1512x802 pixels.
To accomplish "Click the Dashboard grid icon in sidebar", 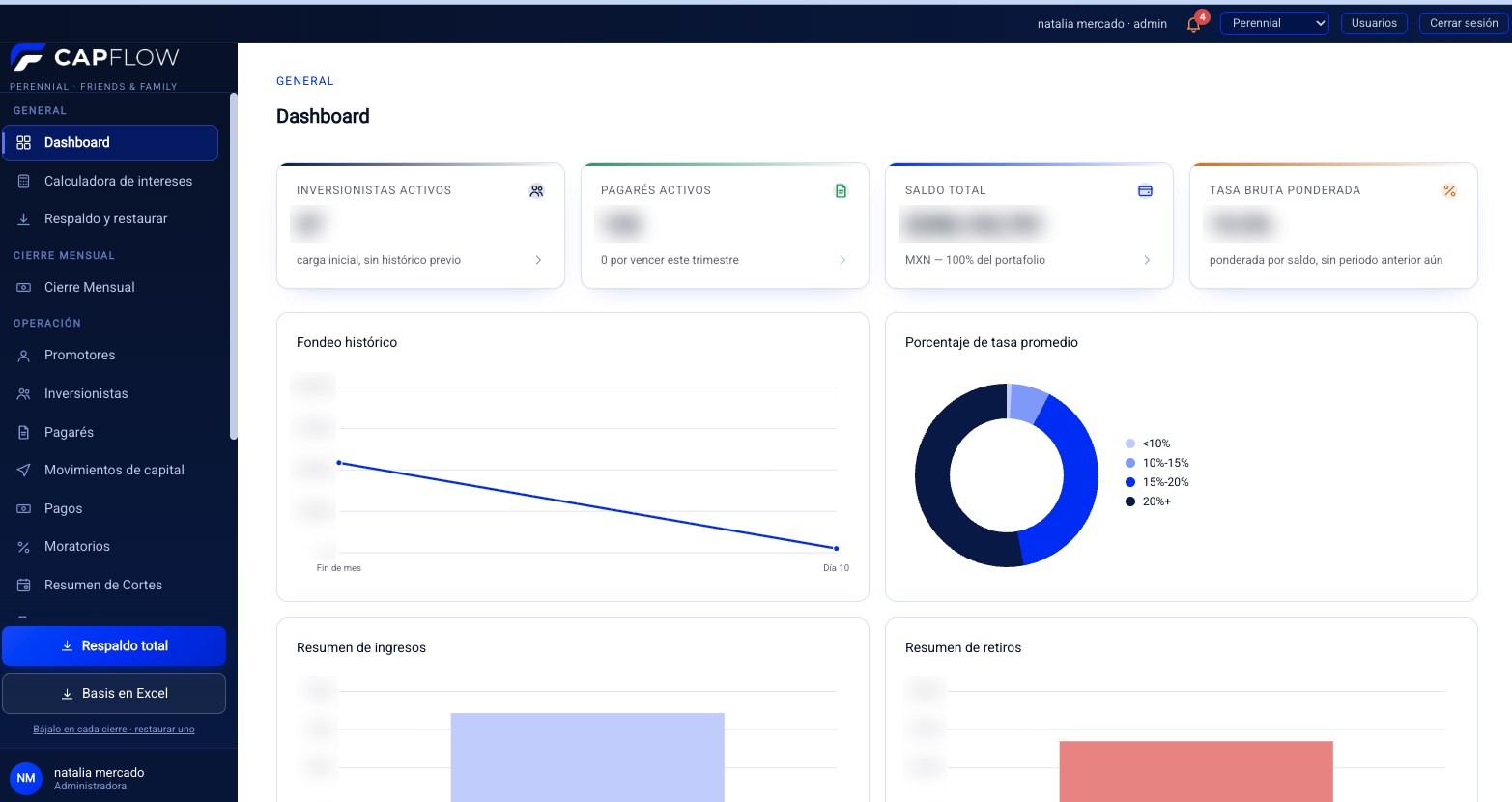I will tap(24, 143).
